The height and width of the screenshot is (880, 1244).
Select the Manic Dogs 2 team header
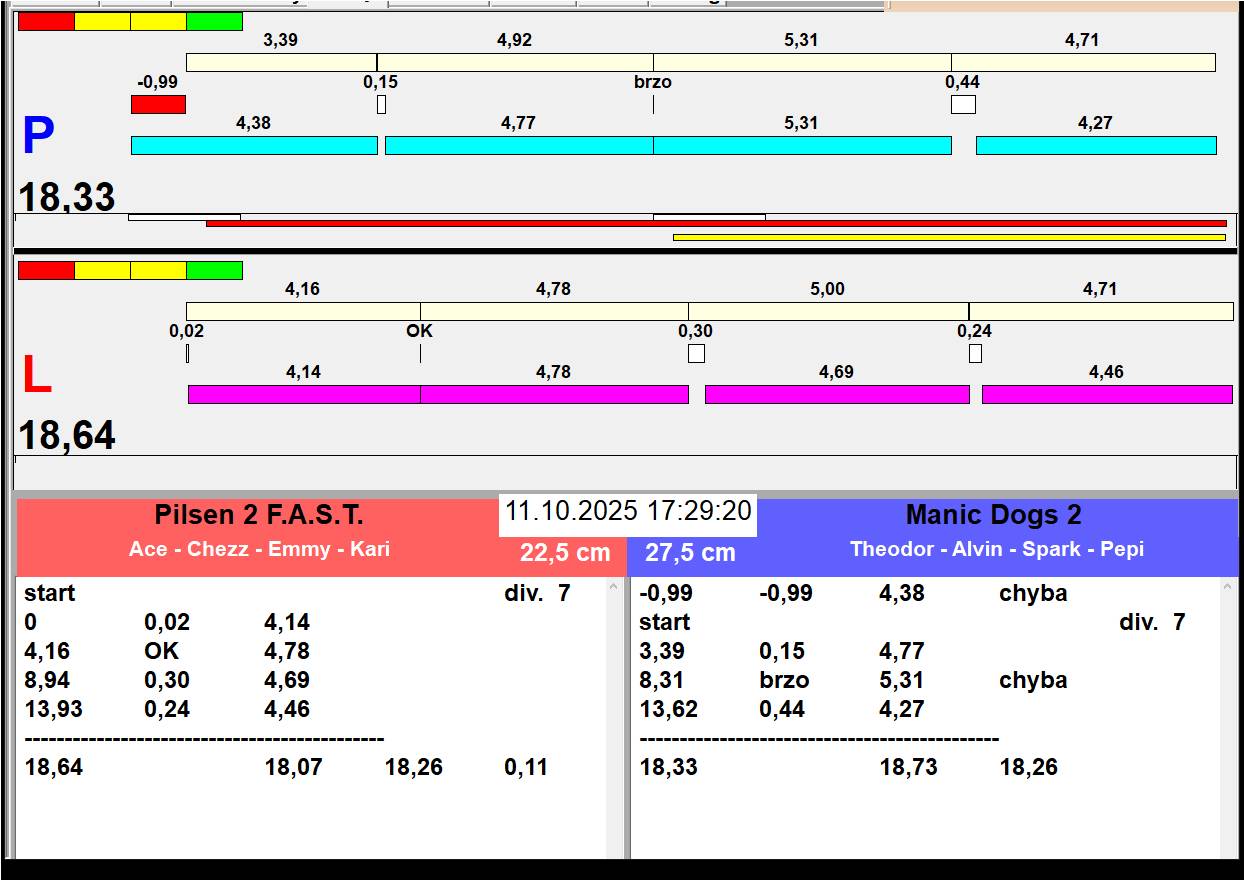(x=993, y=516)
